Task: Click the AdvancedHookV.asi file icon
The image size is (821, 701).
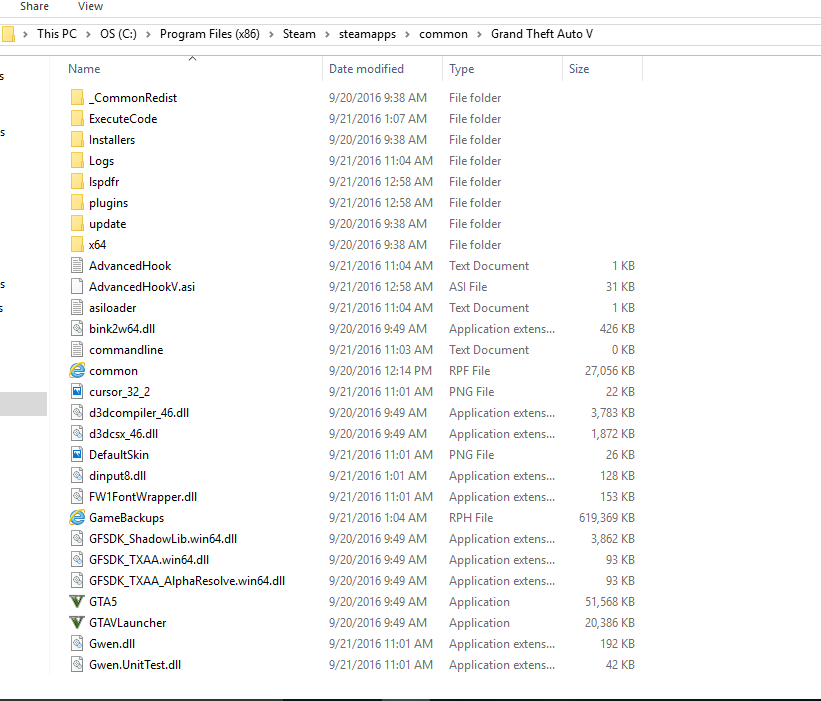Action: tap(77, 286)
